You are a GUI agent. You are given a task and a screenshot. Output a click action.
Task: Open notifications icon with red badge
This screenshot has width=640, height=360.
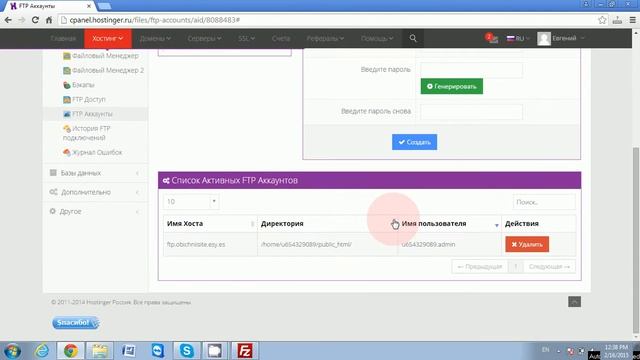(492, 38)
